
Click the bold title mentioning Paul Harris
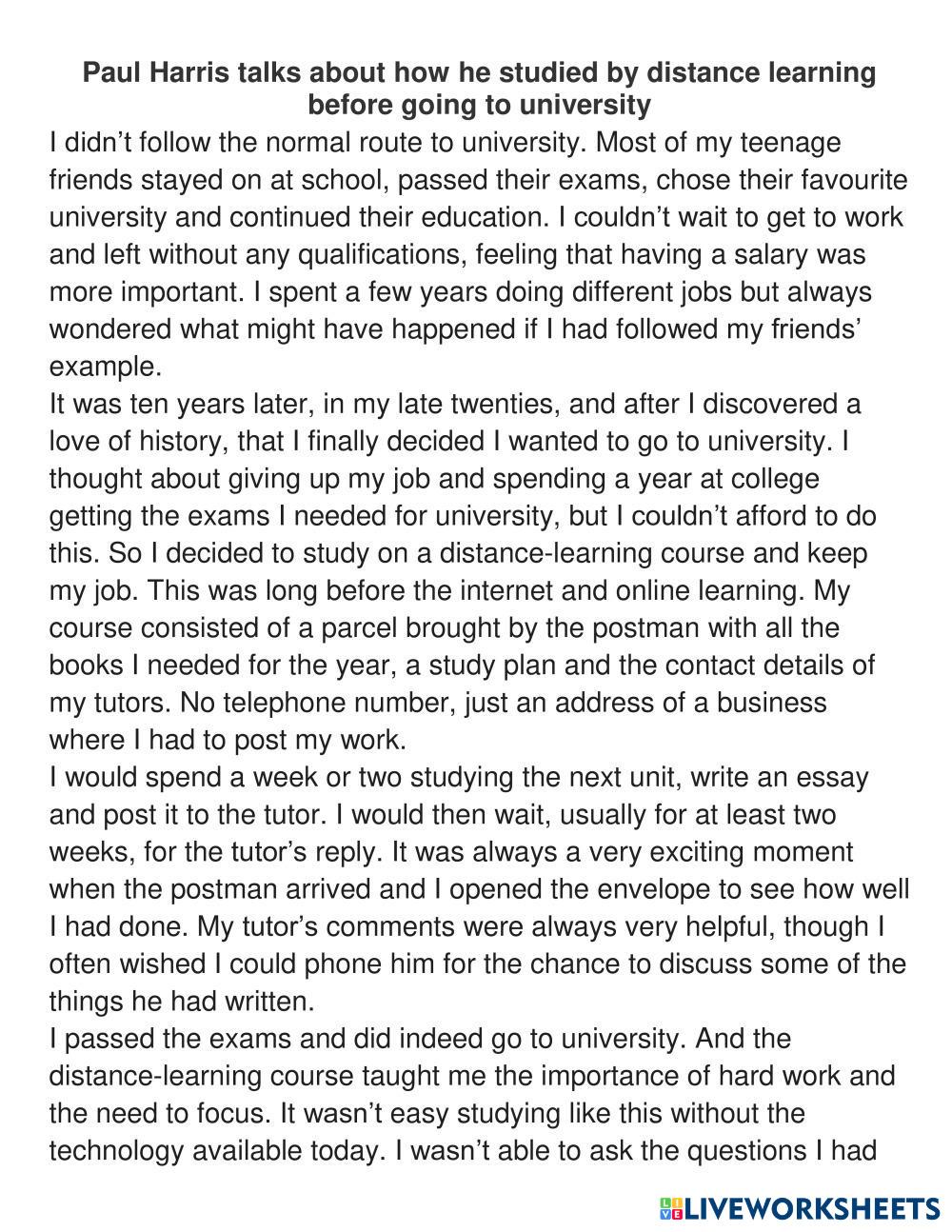[x=479, y=72]
